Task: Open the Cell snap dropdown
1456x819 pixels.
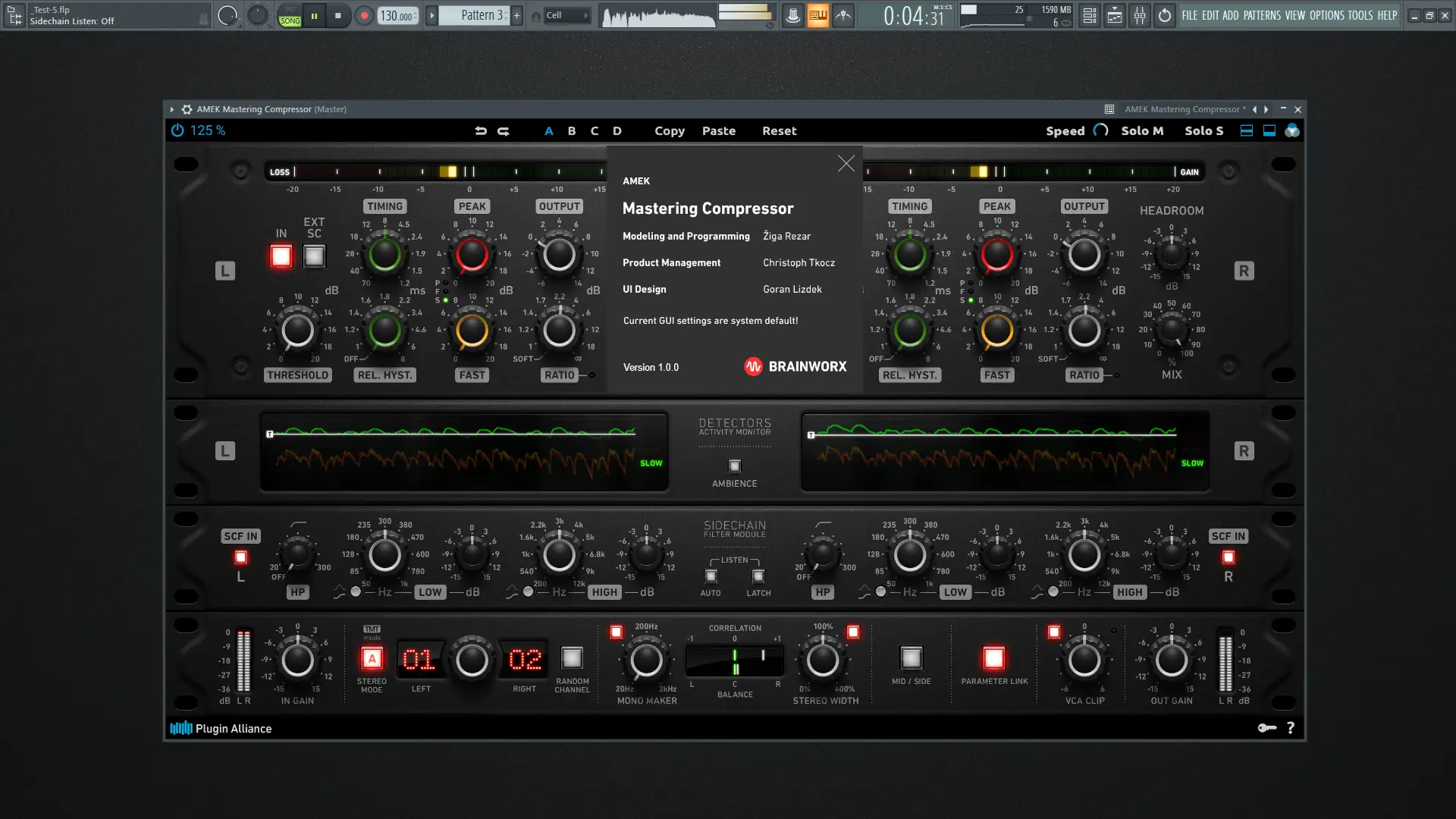Action: click(567, 15)
